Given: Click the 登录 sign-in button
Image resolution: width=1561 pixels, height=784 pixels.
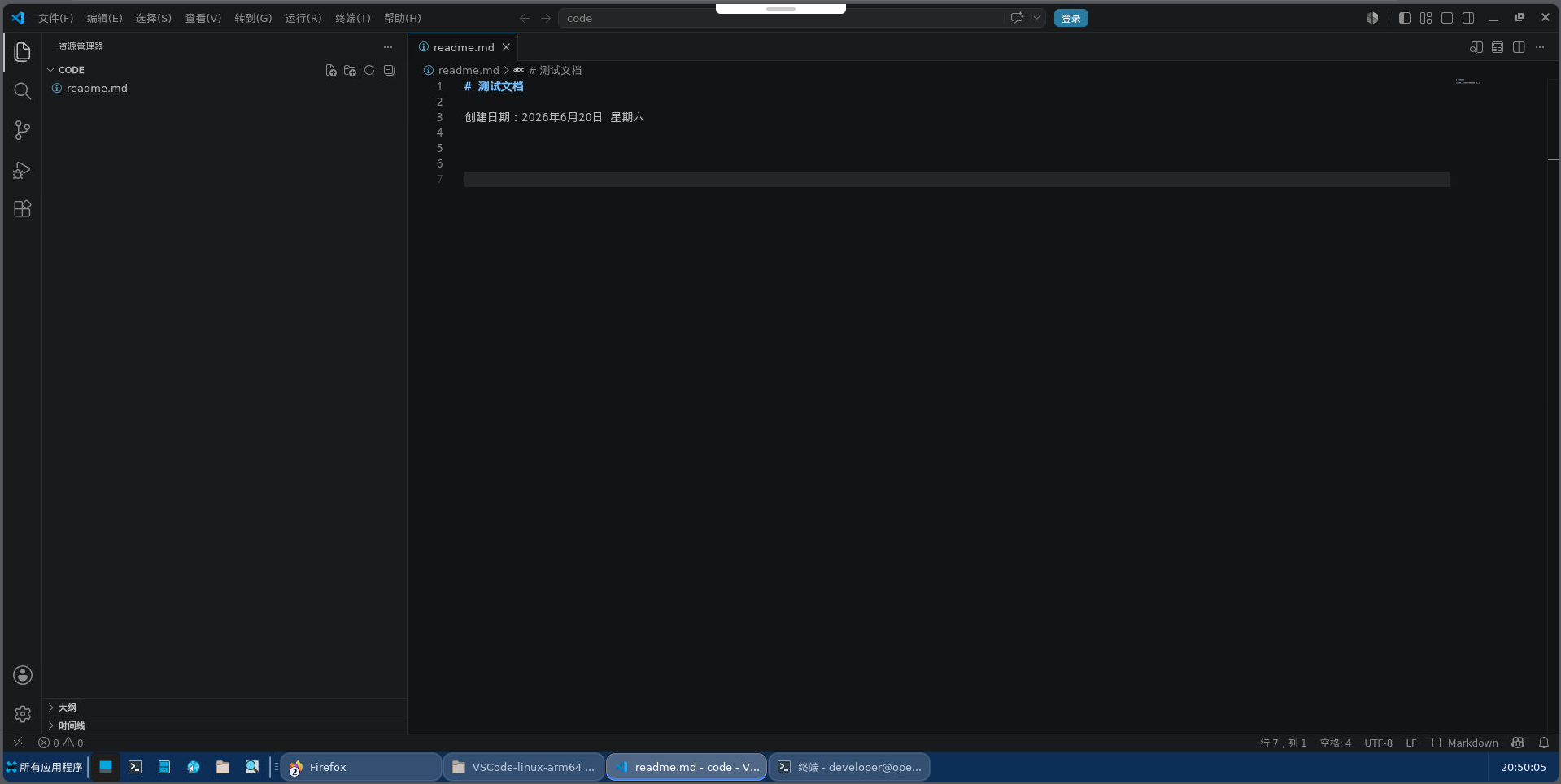Looking at the screenshot, I should click(1071, 18).
